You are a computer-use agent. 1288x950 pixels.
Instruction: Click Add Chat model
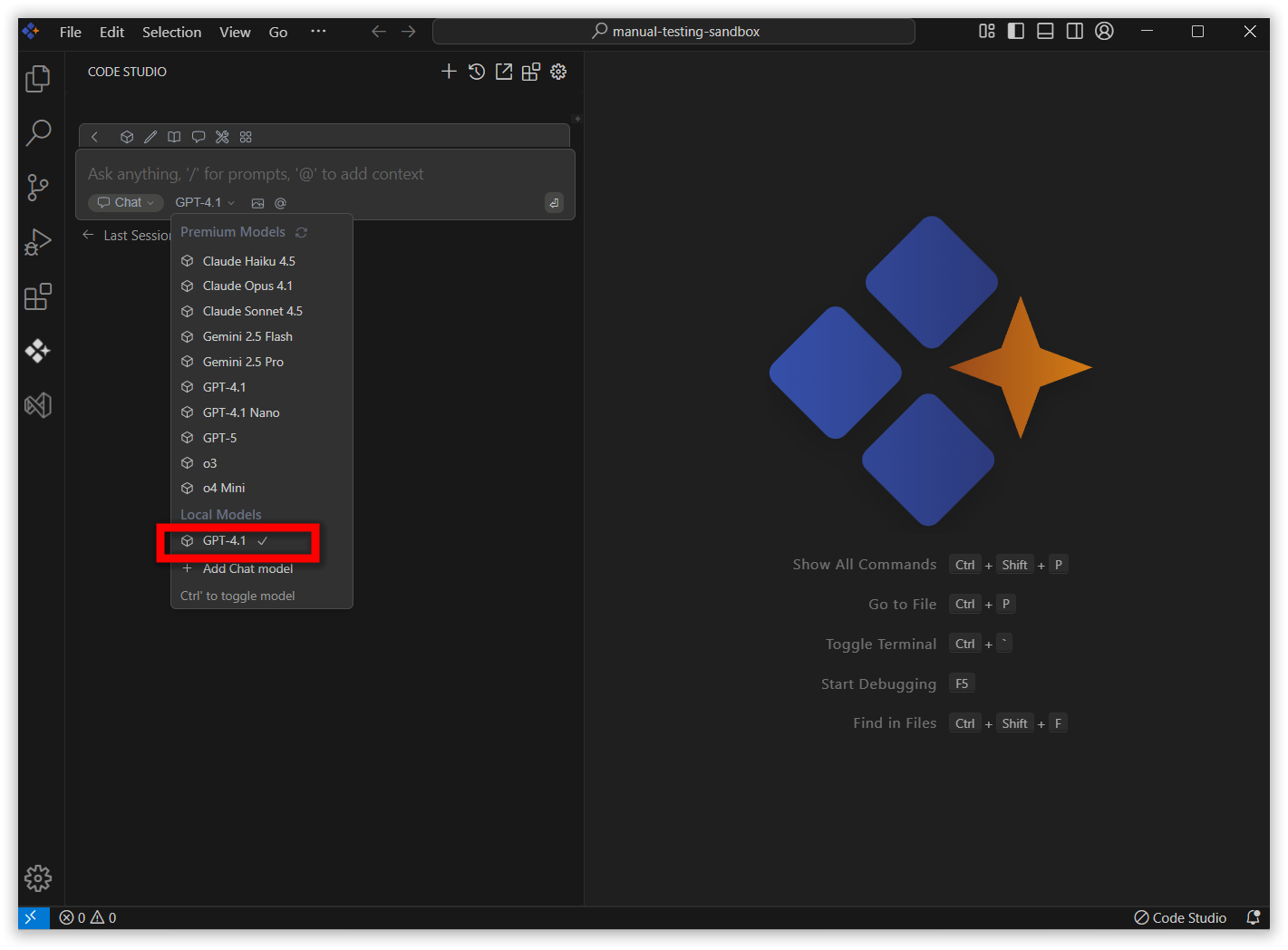(x=247, y=568)
